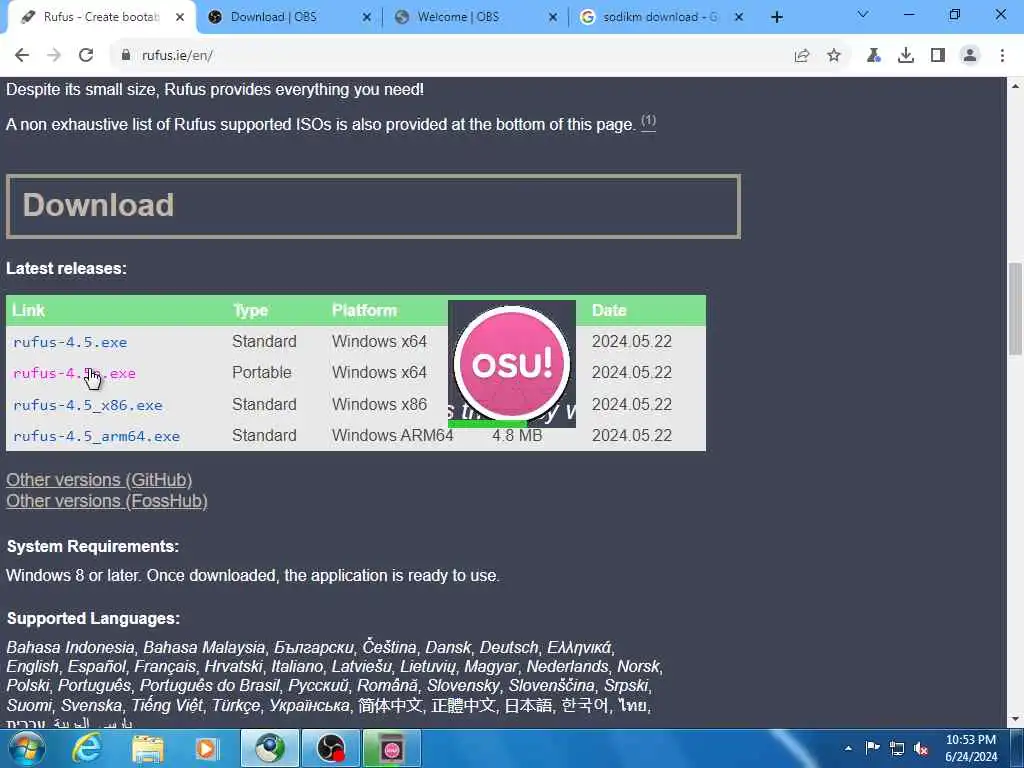Click the Link column header
The image size is (1024, 768).
(29, 310)
